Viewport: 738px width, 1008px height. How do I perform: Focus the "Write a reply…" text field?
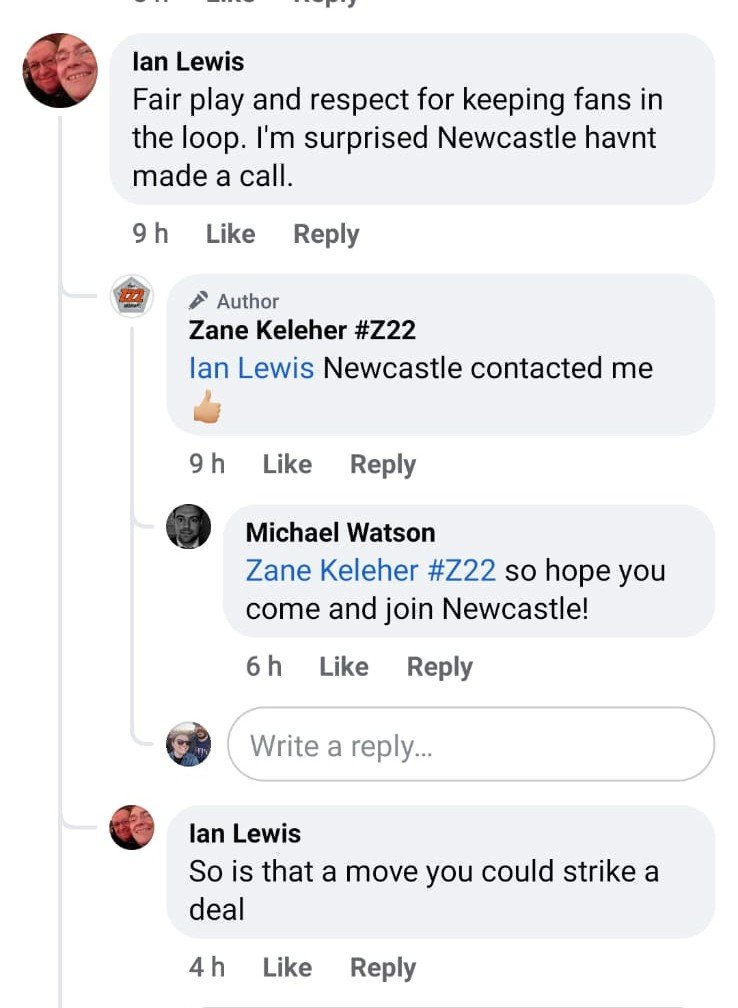(471, 745)
